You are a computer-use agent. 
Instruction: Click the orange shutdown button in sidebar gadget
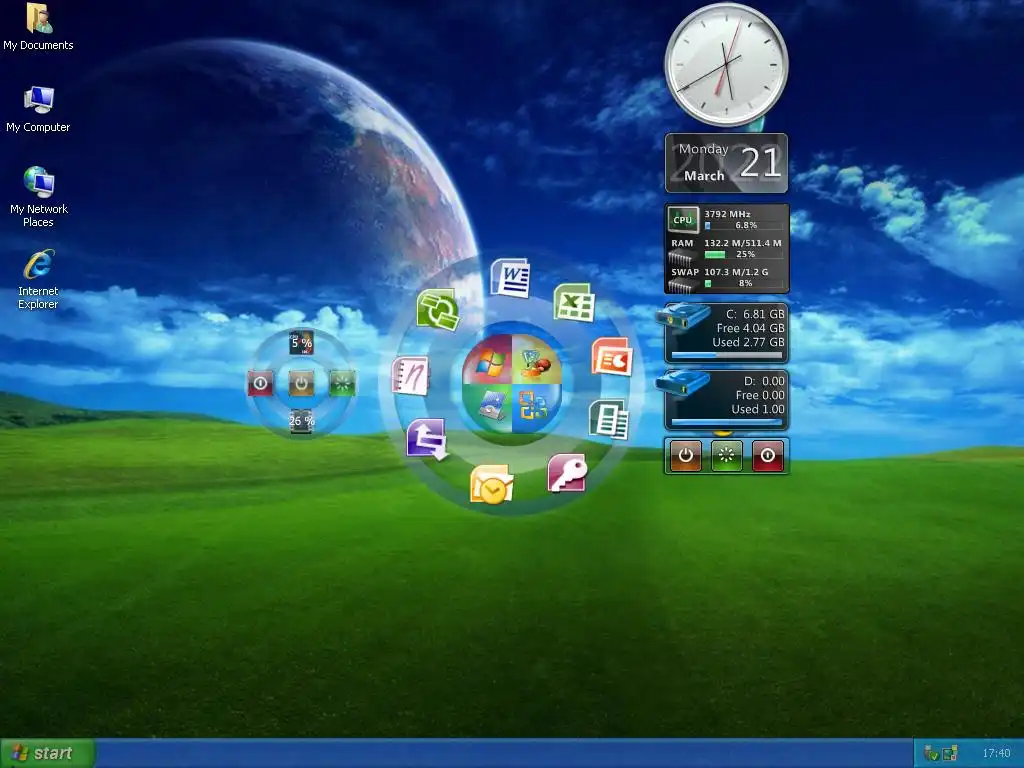pyautogui.click(x=686, y=455)
